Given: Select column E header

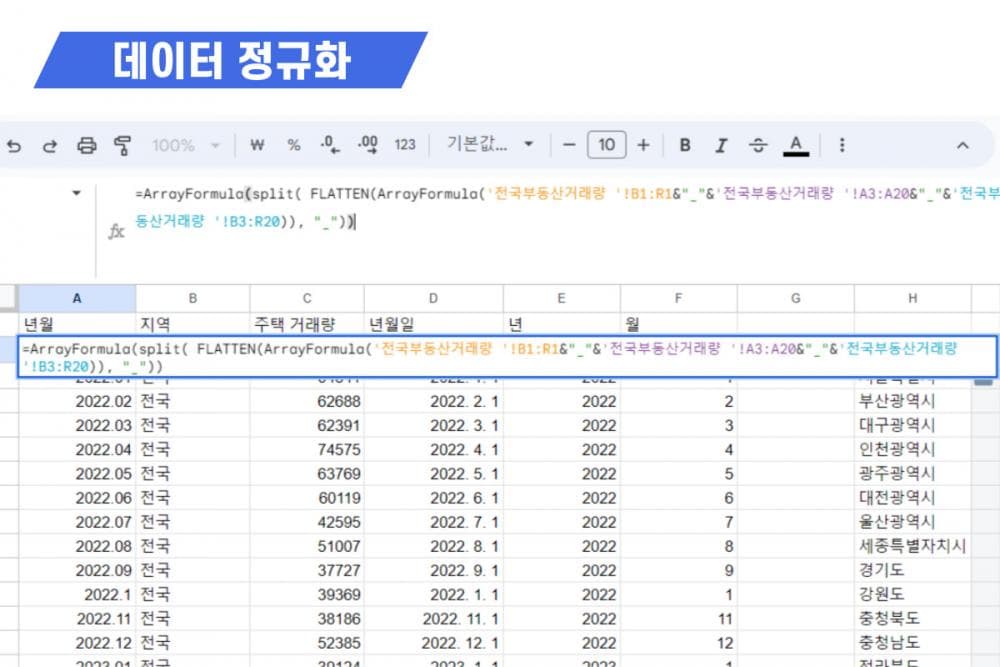Looking at the screenshot, I should (561, 298).
